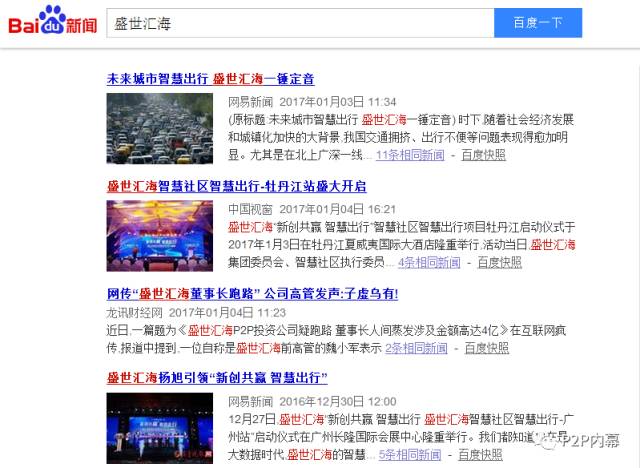Open the 11条相同新闻 link

(410, 155)
